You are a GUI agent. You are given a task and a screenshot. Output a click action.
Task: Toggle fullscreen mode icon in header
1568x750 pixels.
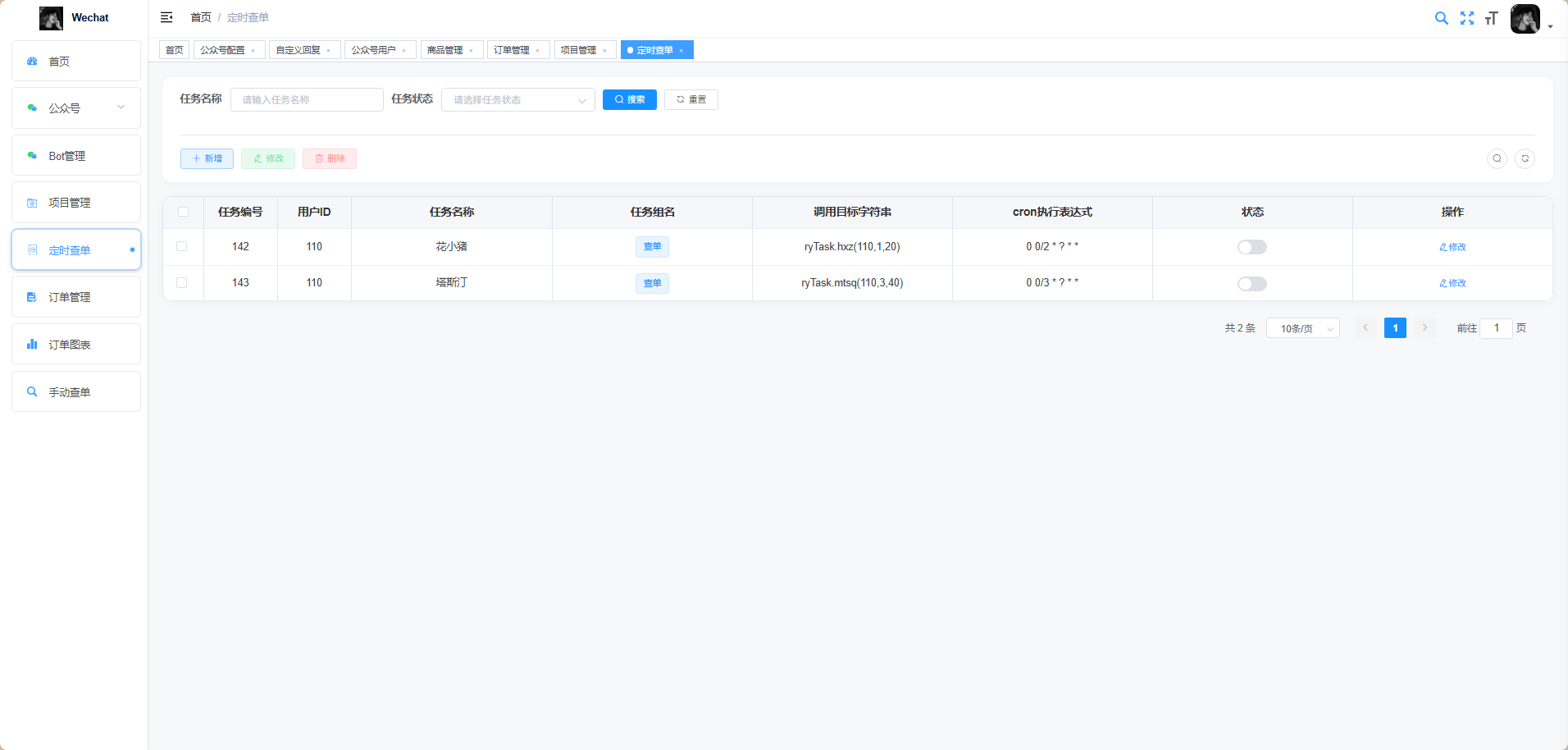click(x=1467, y=18)
